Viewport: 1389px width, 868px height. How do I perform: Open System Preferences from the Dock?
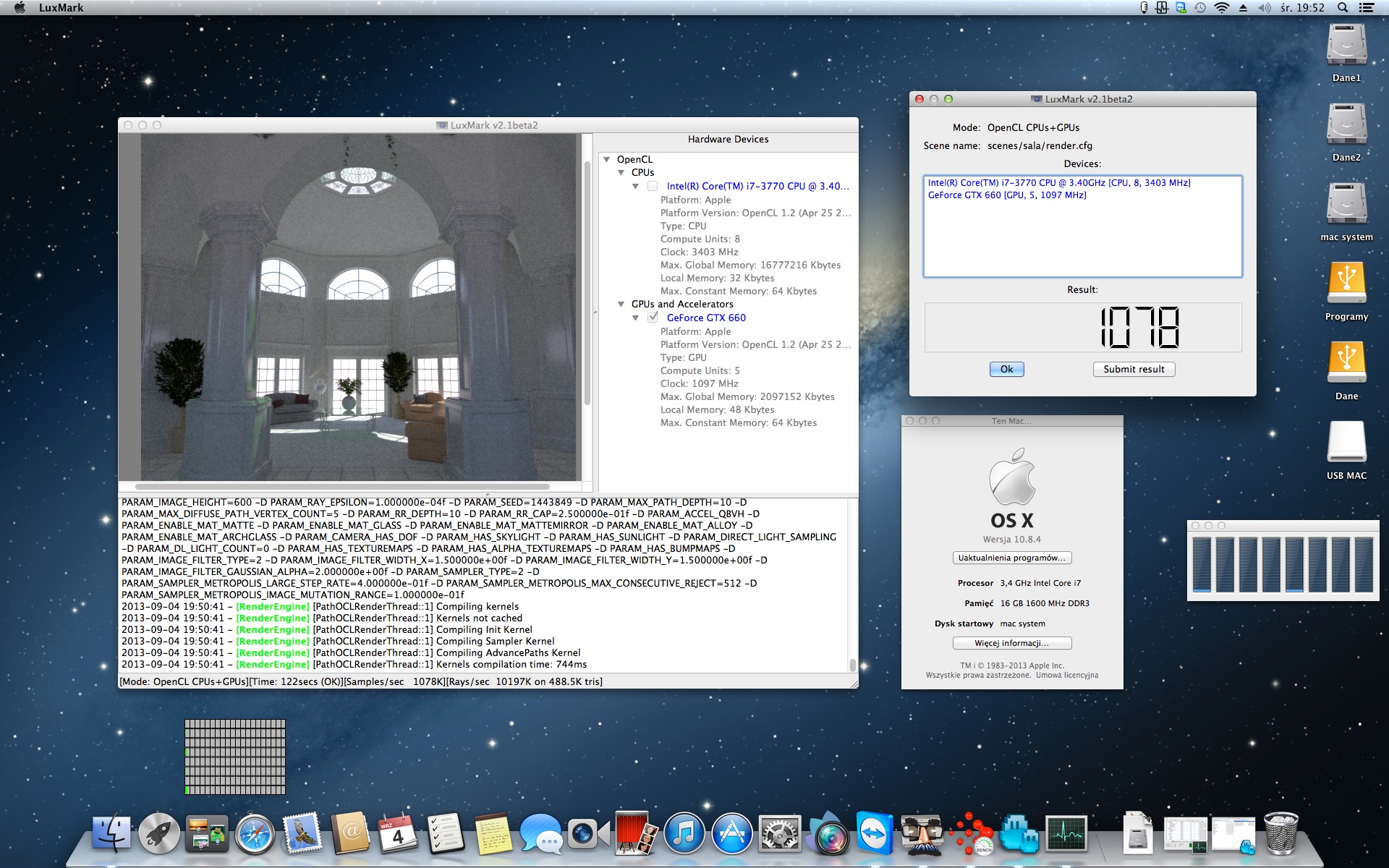click(780, 833)
